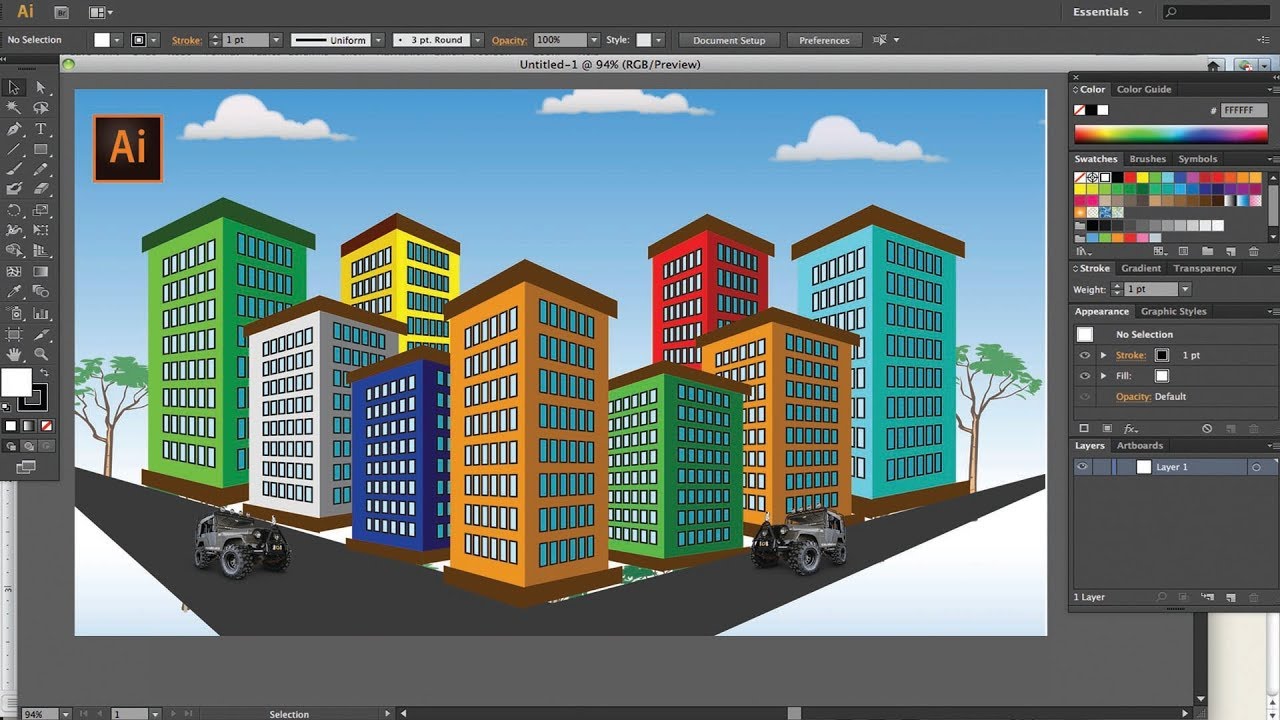Image resolution: width=1280 pixels, height=720 pixels.
Task: Click the Document Setup button
Action: 729,40
